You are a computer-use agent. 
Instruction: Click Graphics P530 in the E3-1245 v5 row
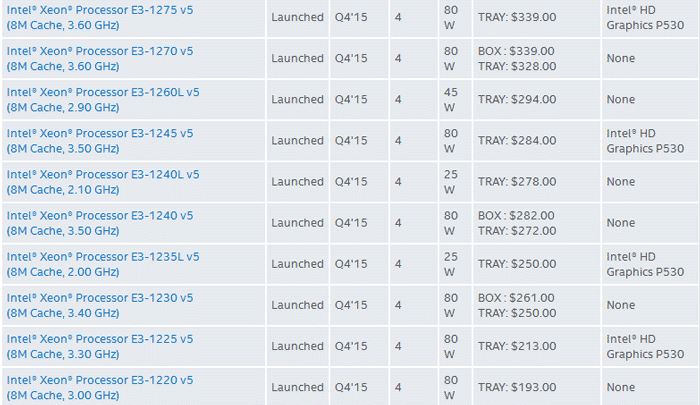coord(645,148)
